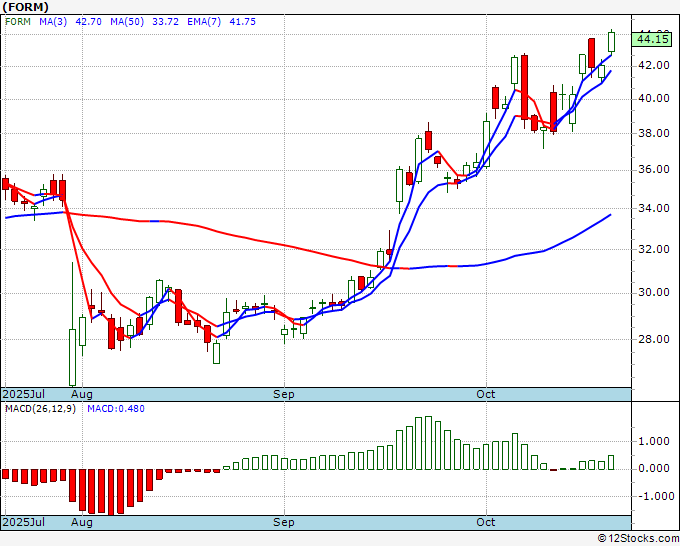Click the 32.00 price axis label

coord(654,249)
